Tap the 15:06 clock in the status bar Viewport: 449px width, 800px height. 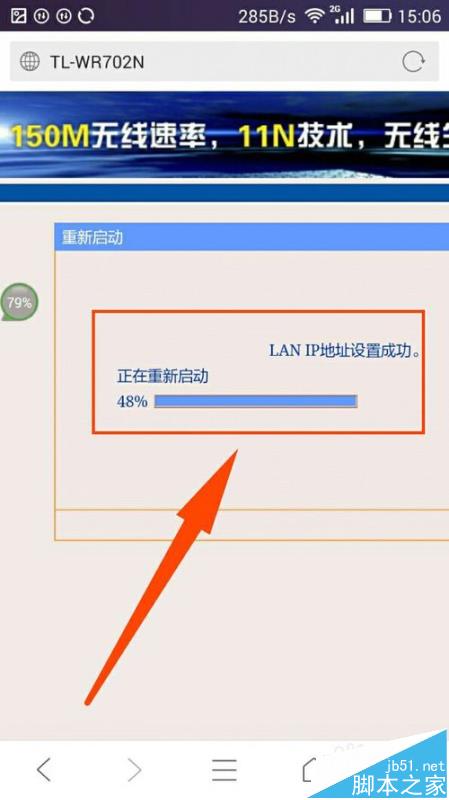419,16
